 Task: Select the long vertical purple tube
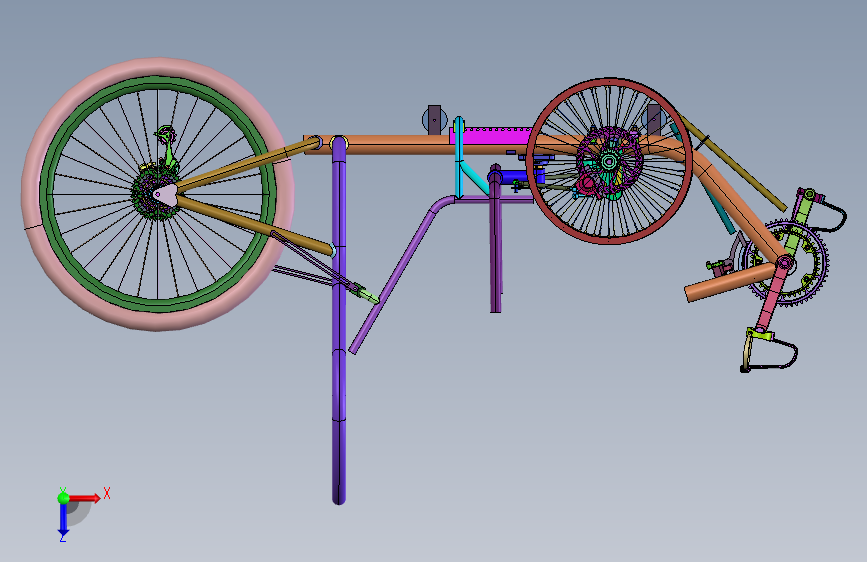point(339,321)
